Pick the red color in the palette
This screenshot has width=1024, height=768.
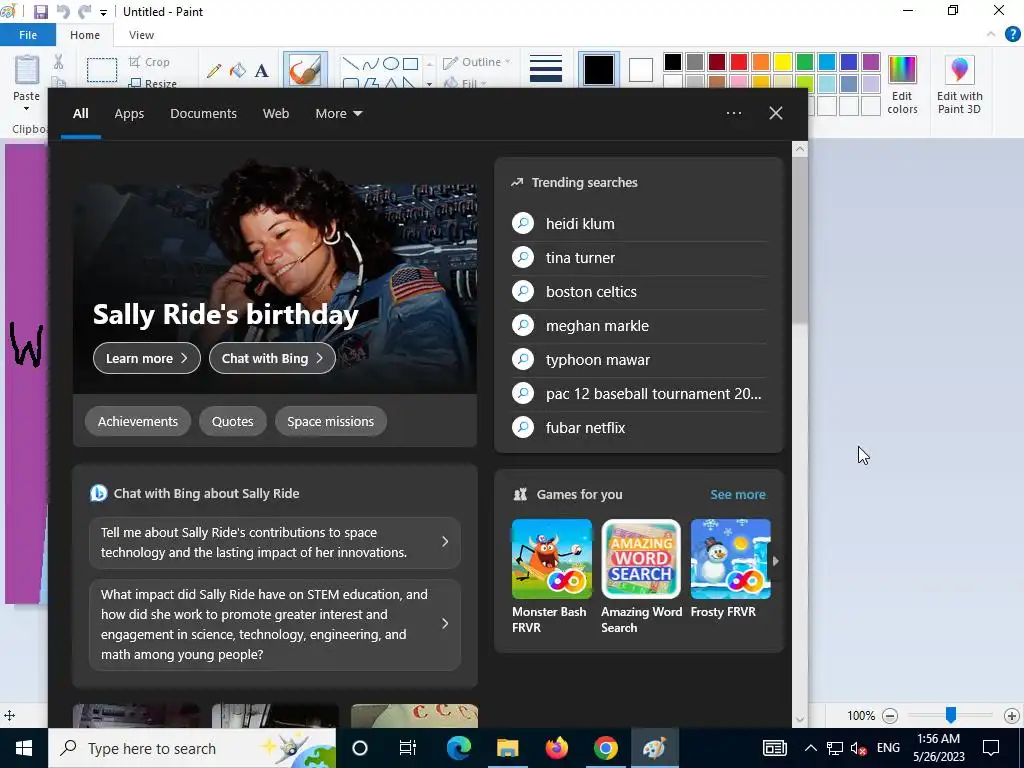click(x=739, y=62)
